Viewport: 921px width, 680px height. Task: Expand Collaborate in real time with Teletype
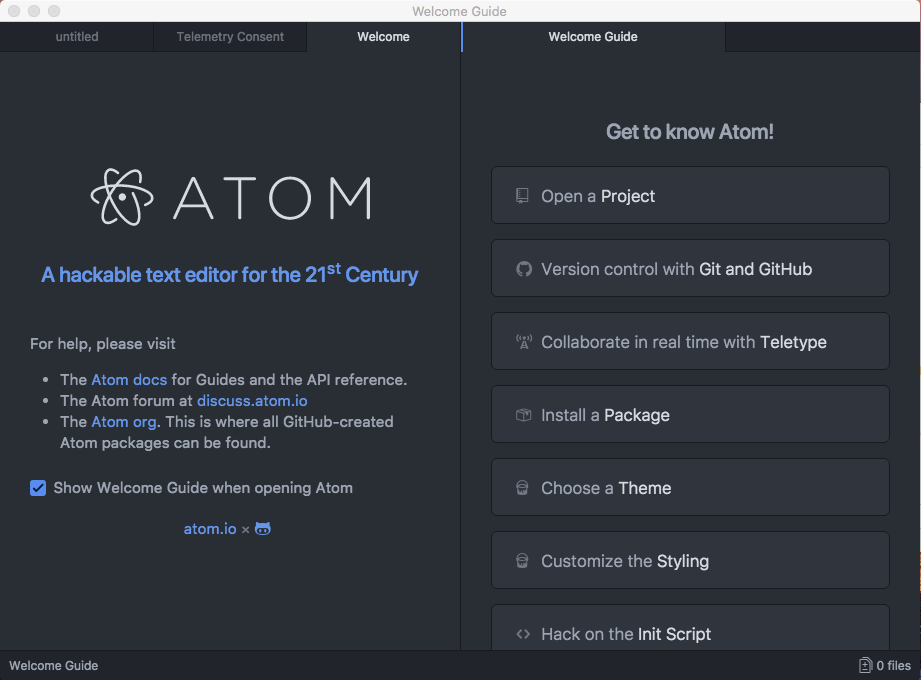[x=690, y=342]
